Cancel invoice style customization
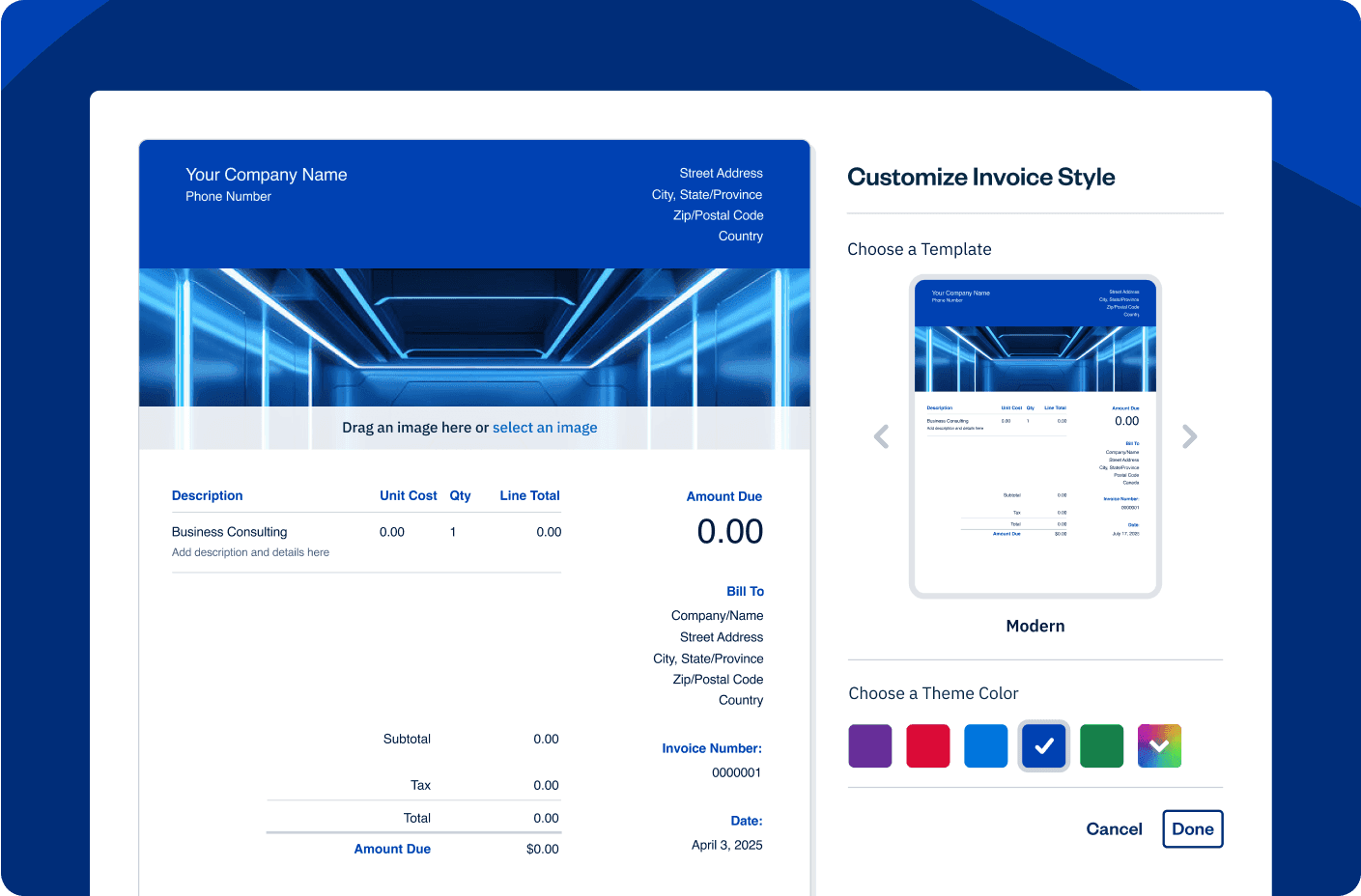Image resolution: width=1361 pixels, height=896 pixels. (x=1114, y=829)
